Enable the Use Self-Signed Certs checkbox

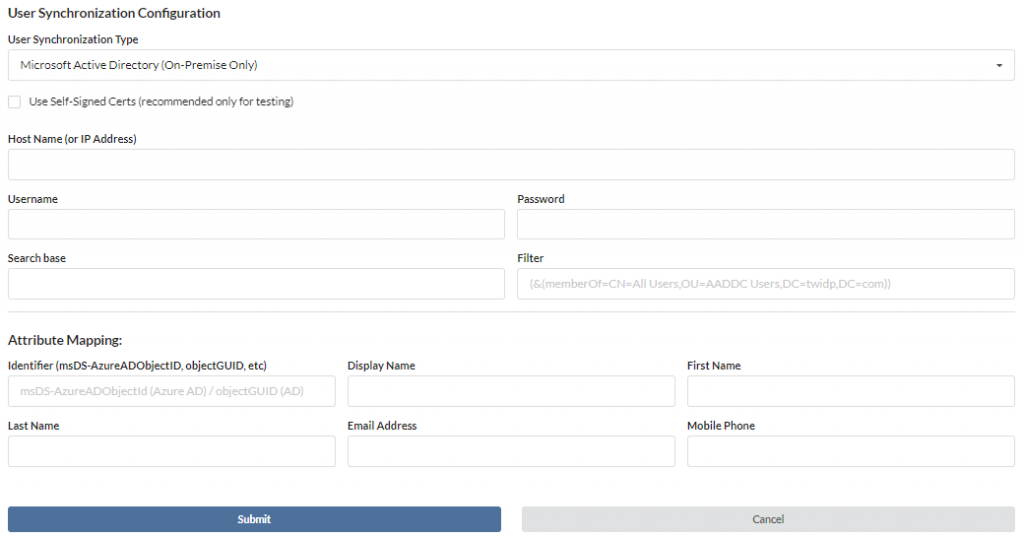(14, 102)
